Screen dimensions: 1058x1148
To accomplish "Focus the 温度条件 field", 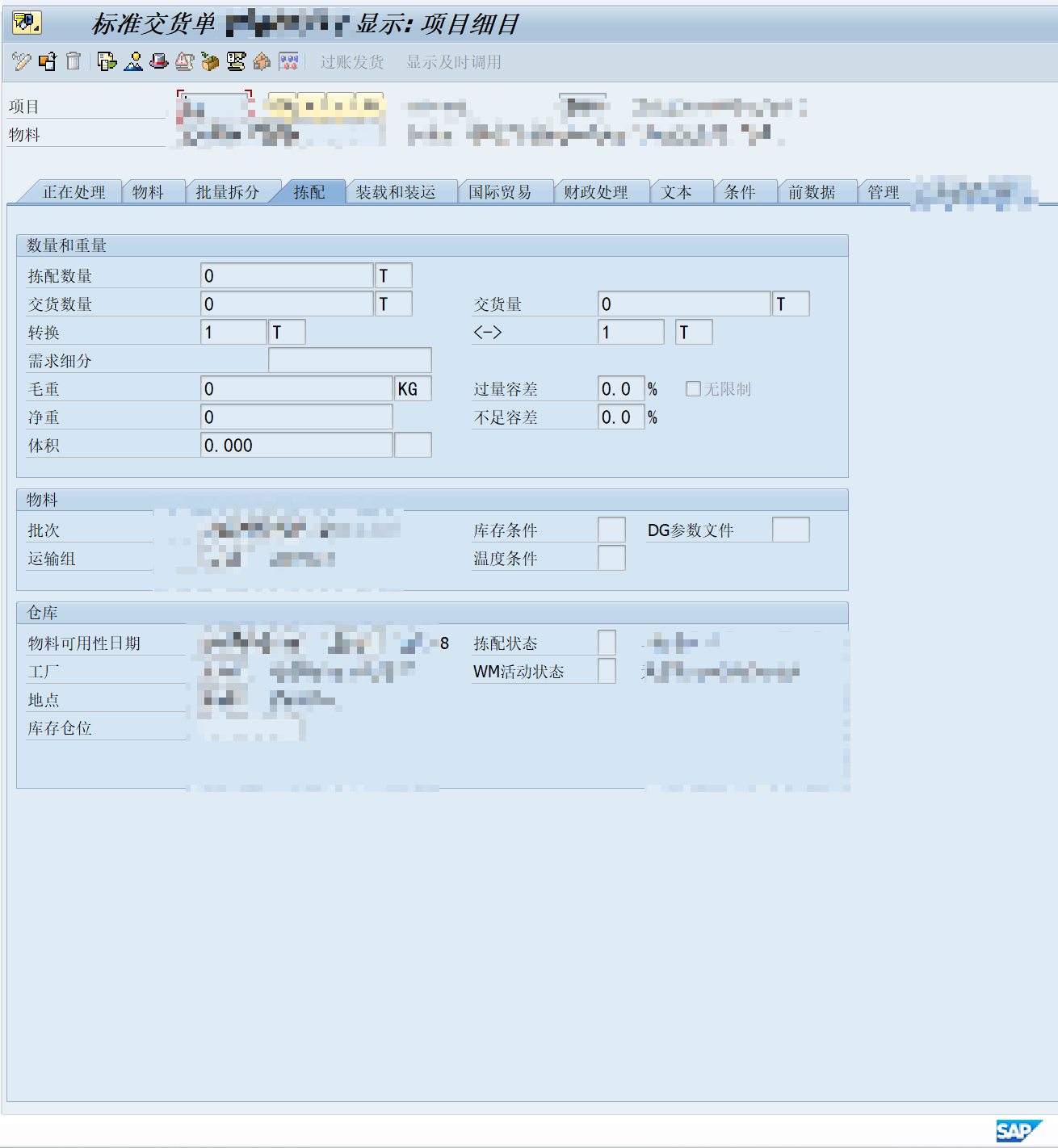I will point(611,559).
